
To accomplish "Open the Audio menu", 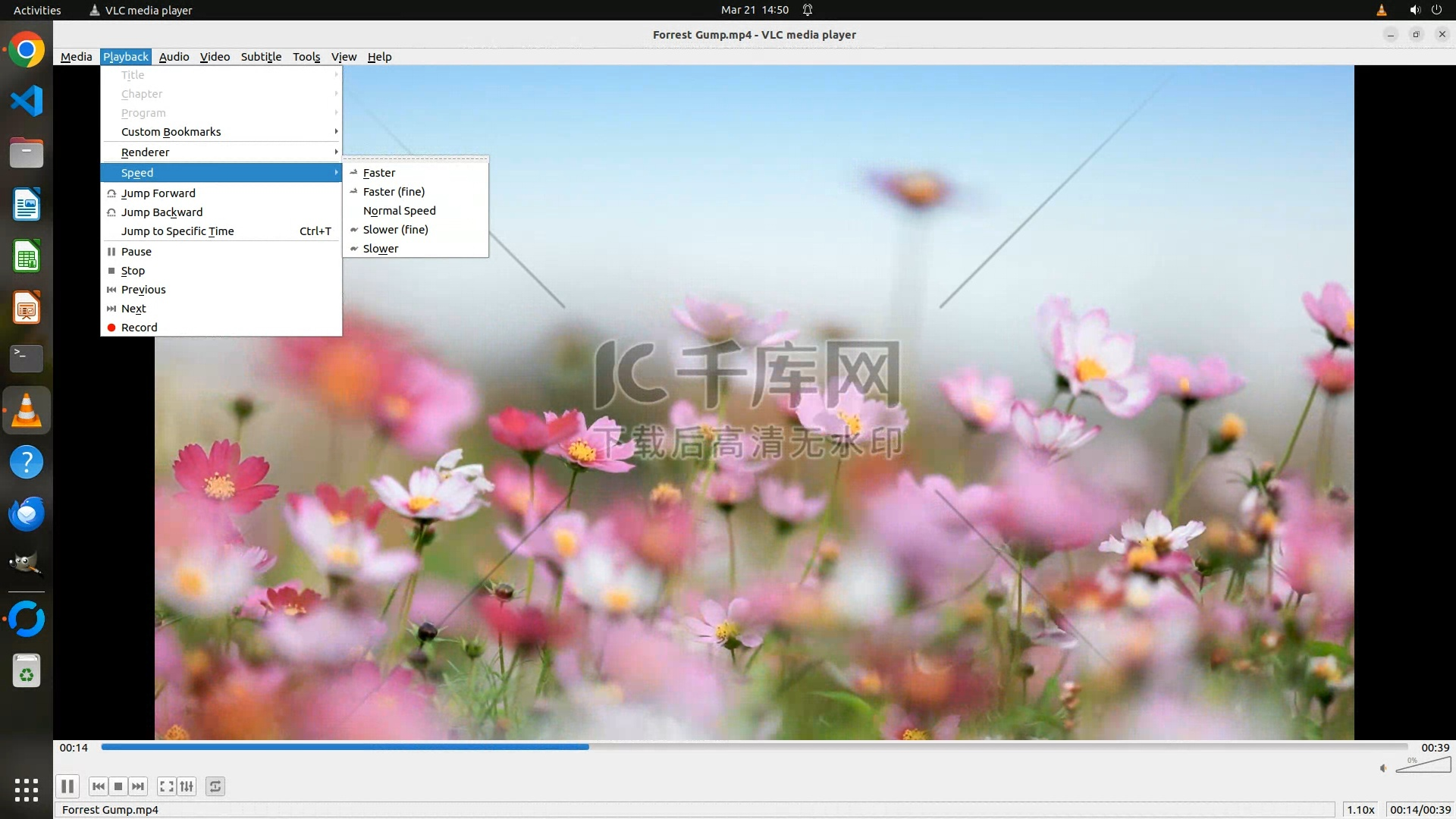I will pos(174,57).
